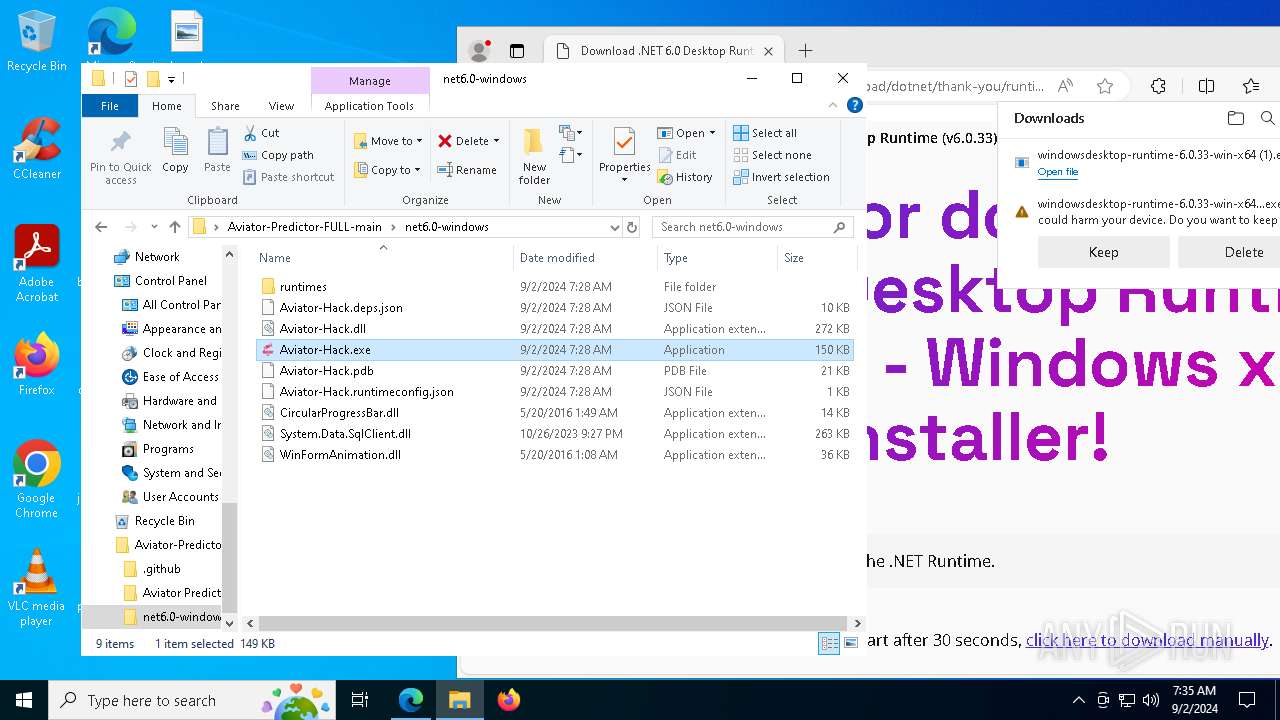Click the Open file link
1280x720 pixels.
tap(1057, 172)
